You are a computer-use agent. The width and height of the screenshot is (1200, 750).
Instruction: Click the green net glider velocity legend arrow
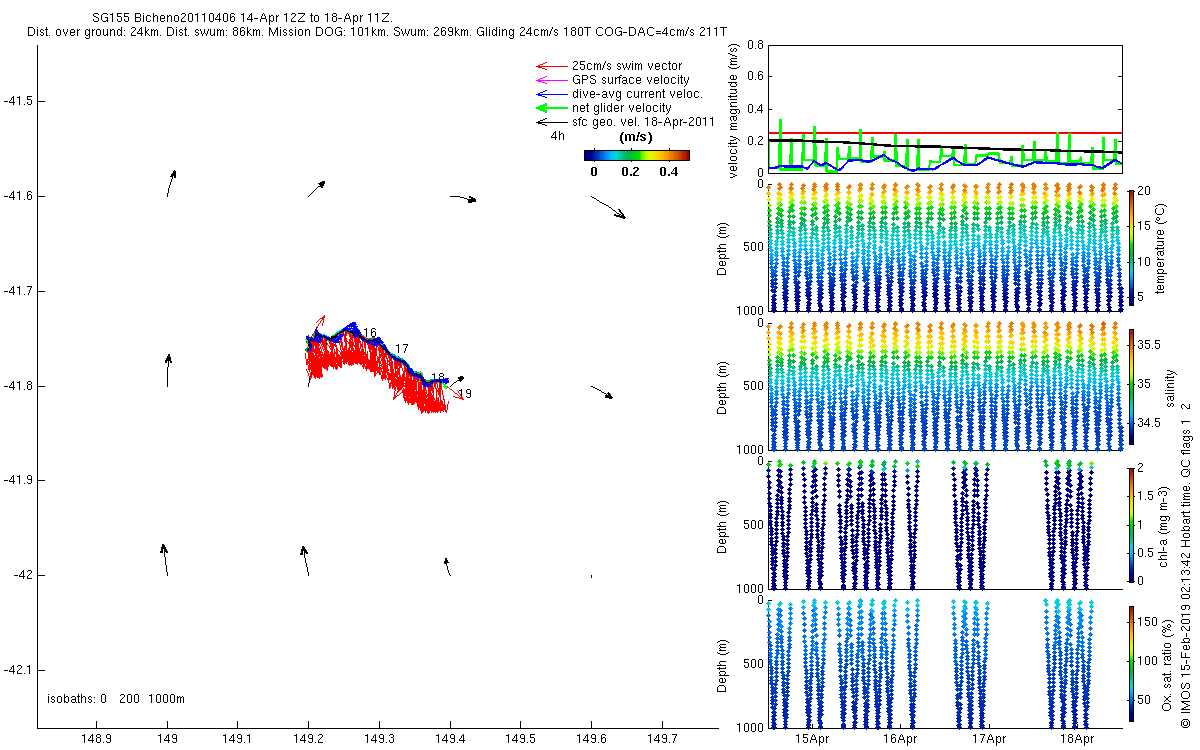[x=551, y=108]
